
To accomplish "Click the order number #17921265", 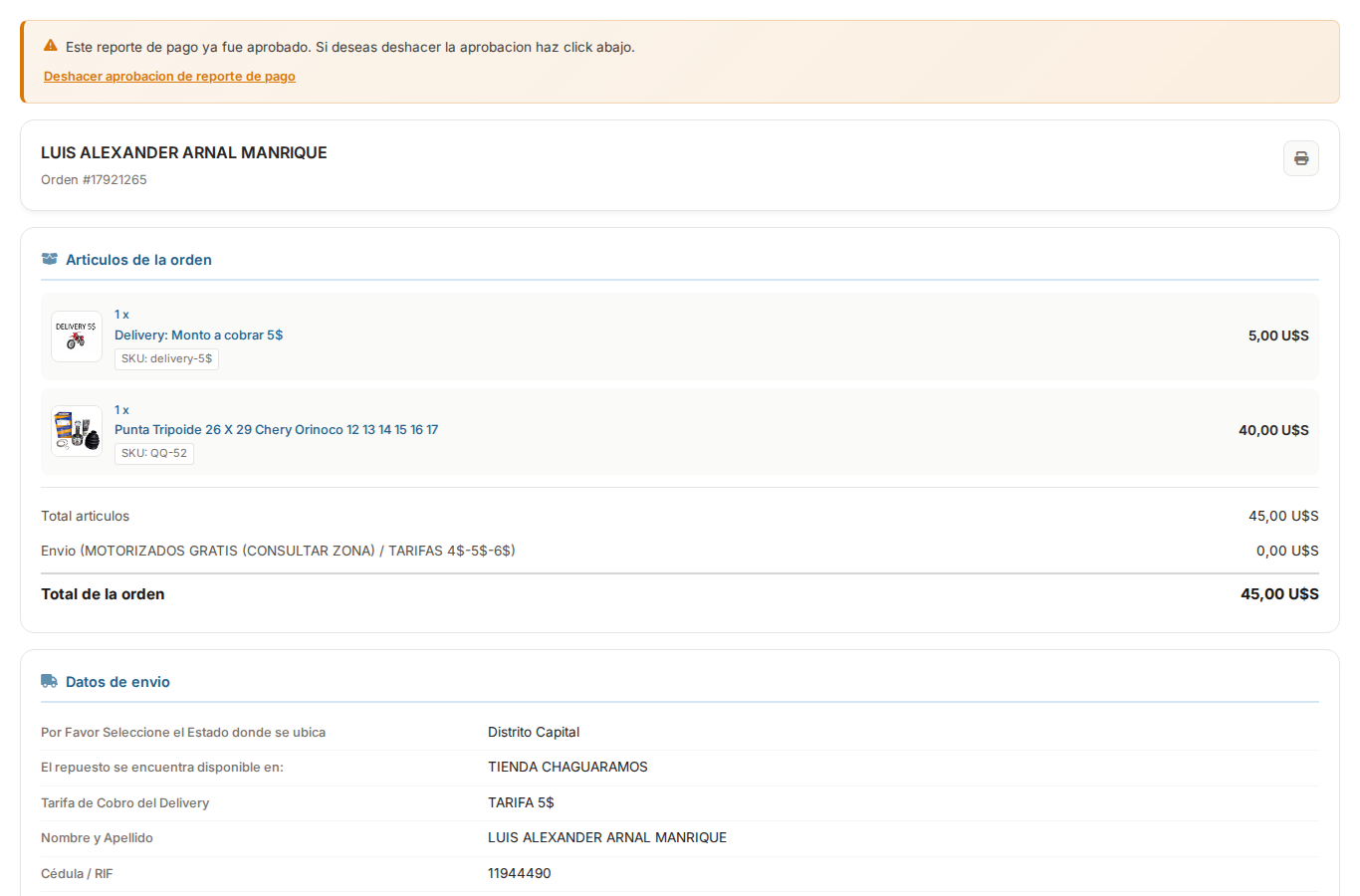I will pos(93,179).
